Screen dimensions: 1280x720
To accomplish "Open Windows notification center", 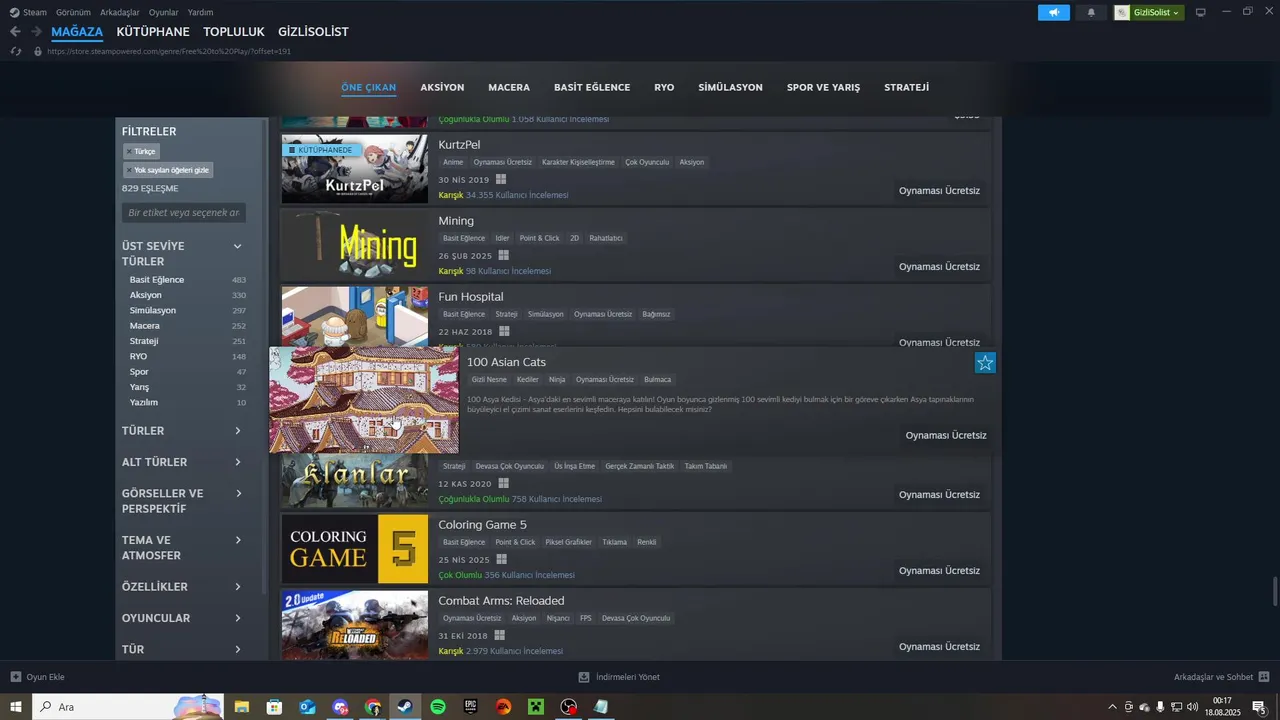I will click(1259, 707).
